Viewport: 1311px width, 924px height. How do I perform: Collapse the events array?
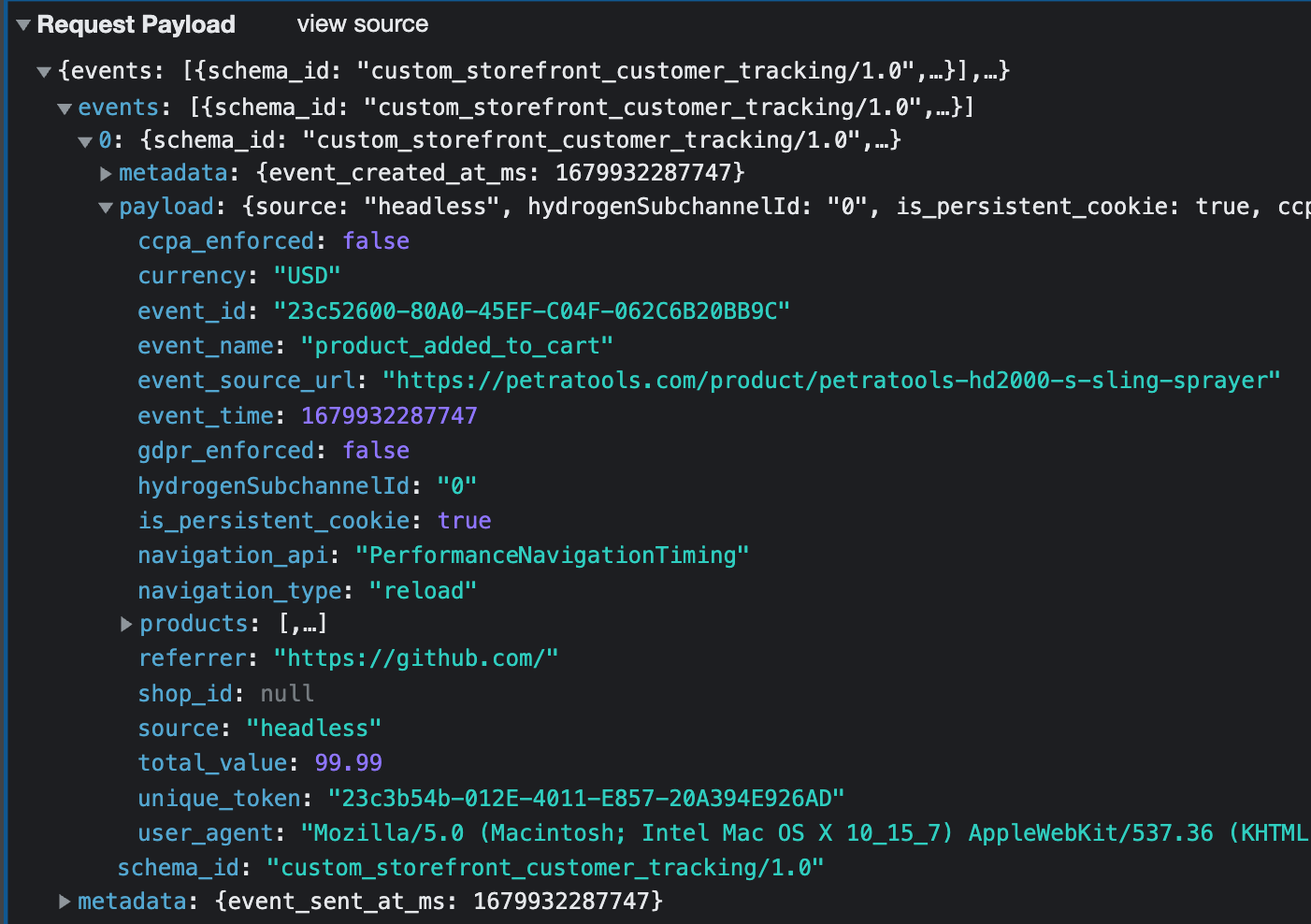pyautogui.click(x=64, y=107)
